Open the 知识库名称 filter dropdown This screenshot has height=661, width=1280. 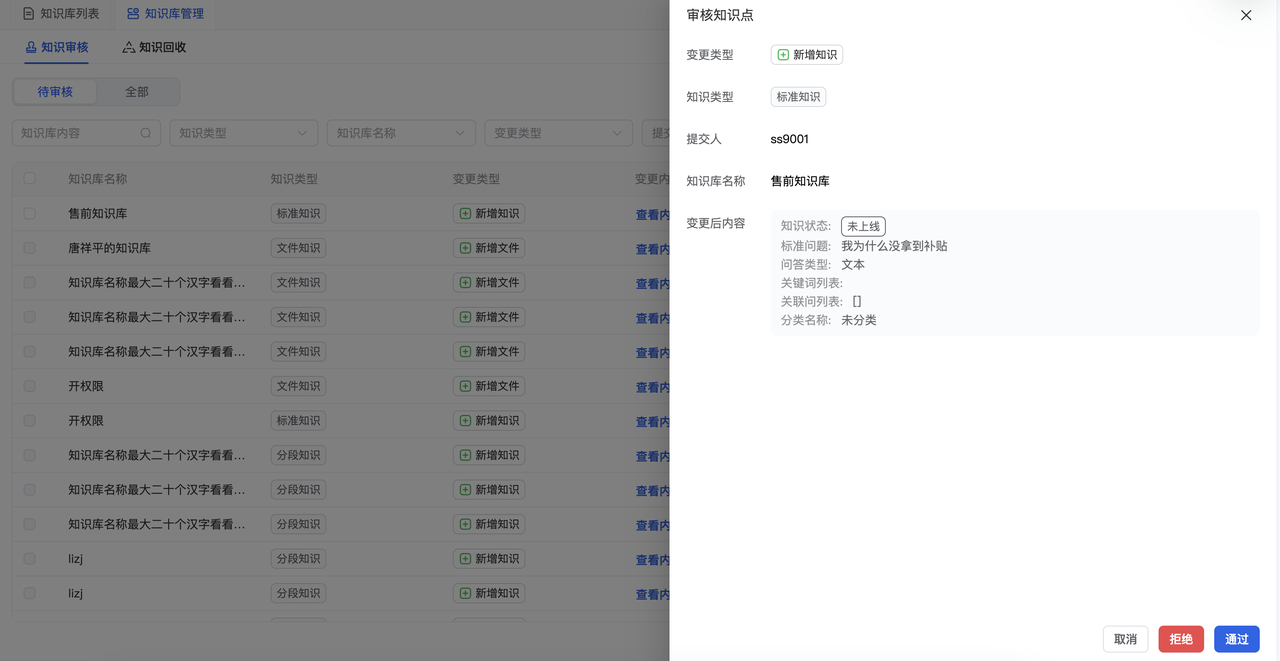tap(401, 133)
